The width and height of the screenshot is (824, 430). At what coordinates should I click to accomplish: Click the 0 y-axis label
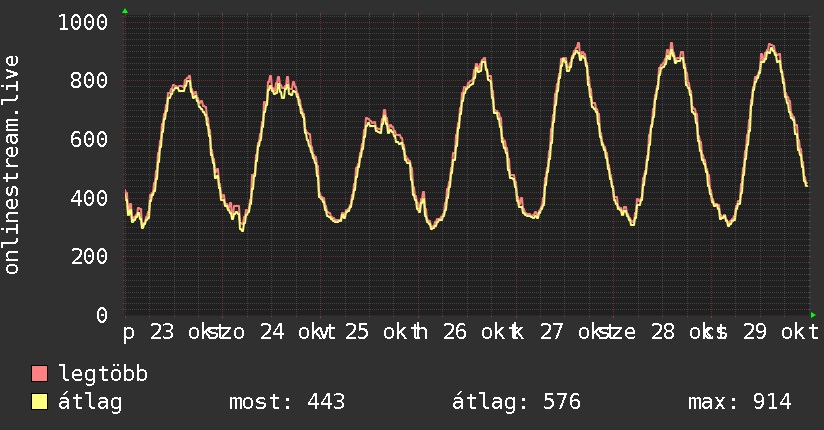click(102, 315)
